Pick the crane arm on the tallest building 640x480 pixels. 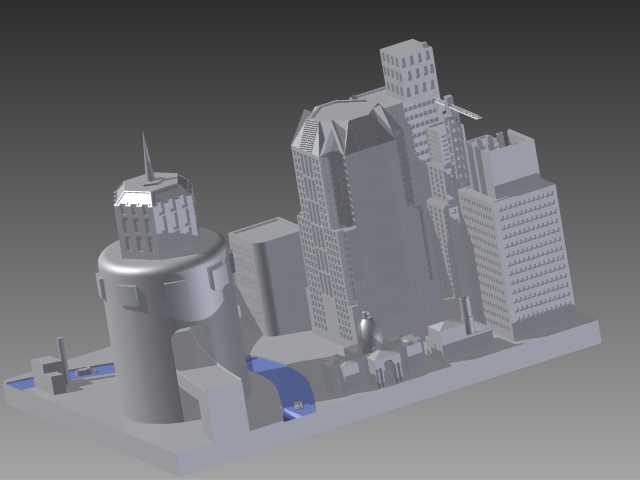[460, 108]
